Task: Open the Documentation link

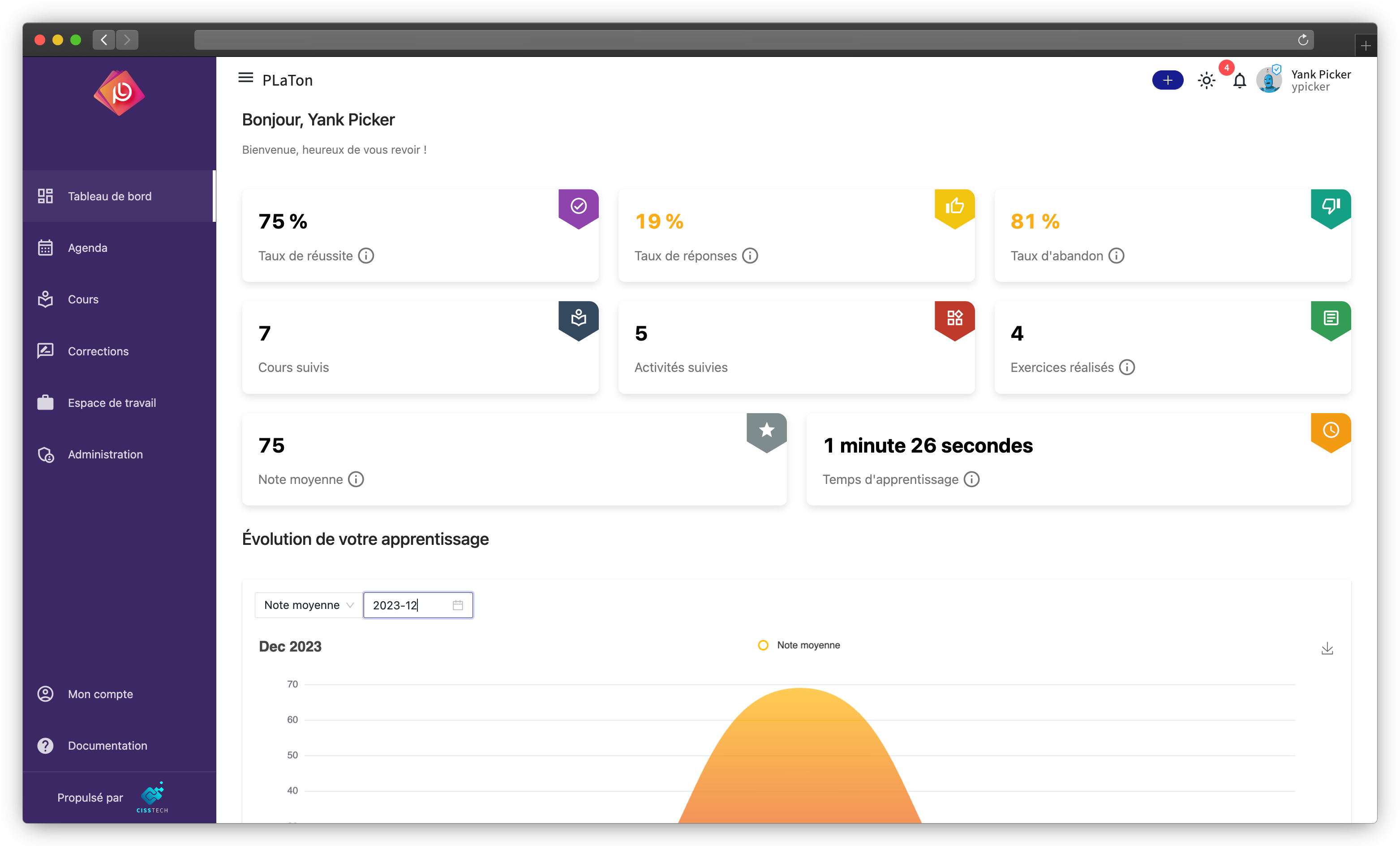Action: (118, 746)
